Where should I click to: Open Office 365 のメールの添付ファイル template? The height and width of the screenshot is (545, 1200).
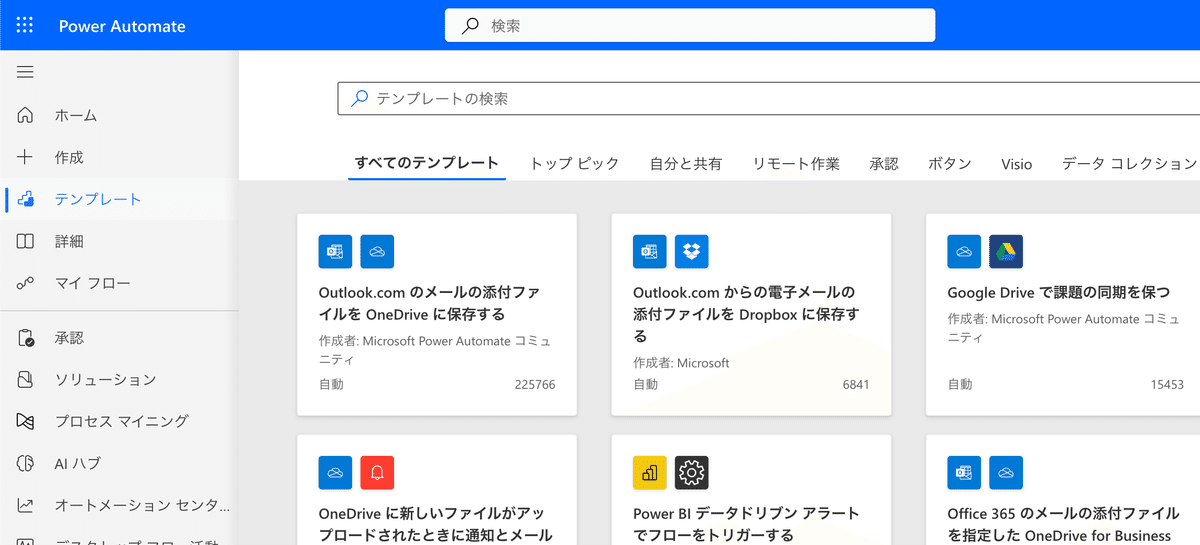pos(1063,490)
